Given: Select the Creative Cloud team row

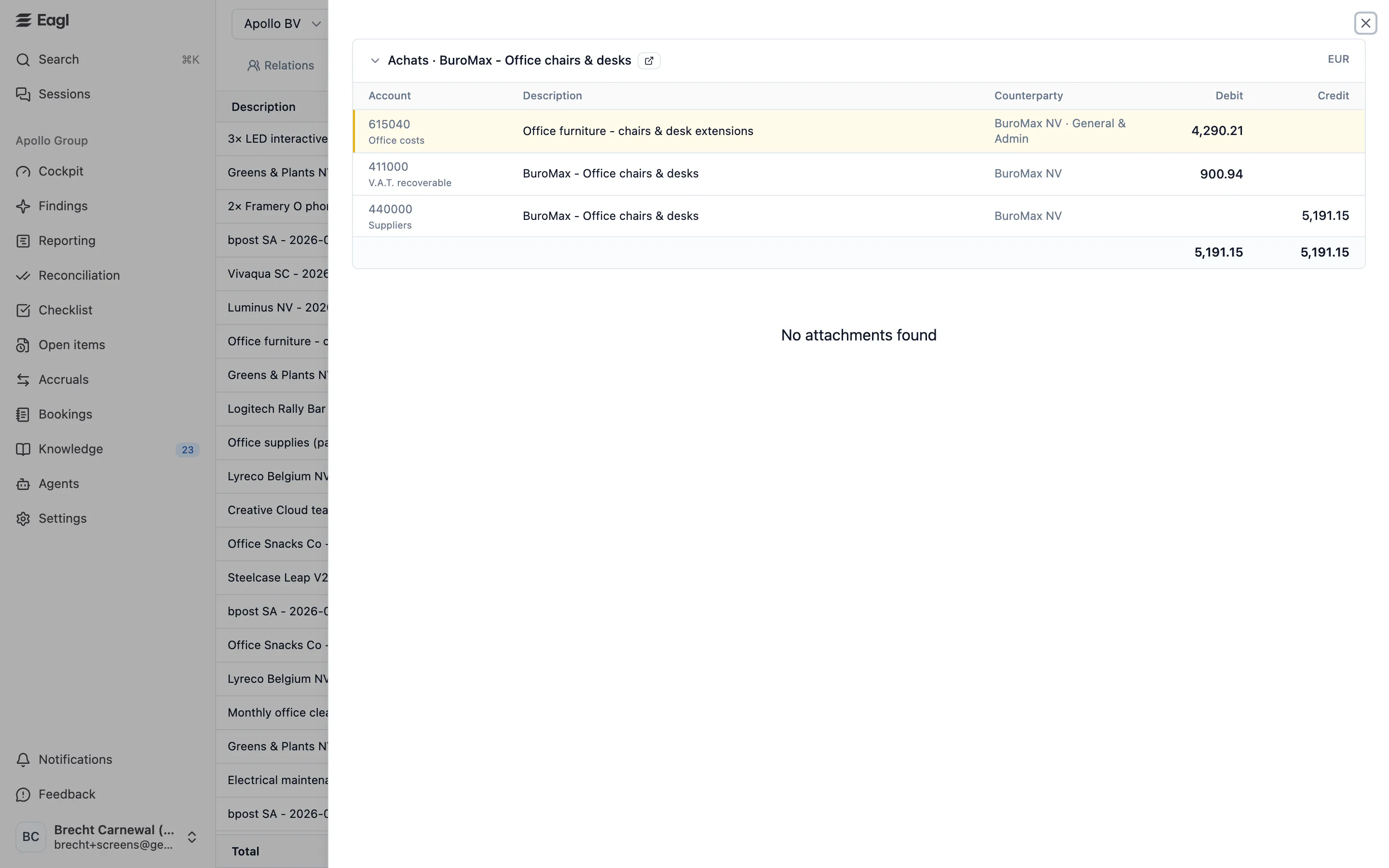Looking at the screenshot, I should tap(272, 510).
